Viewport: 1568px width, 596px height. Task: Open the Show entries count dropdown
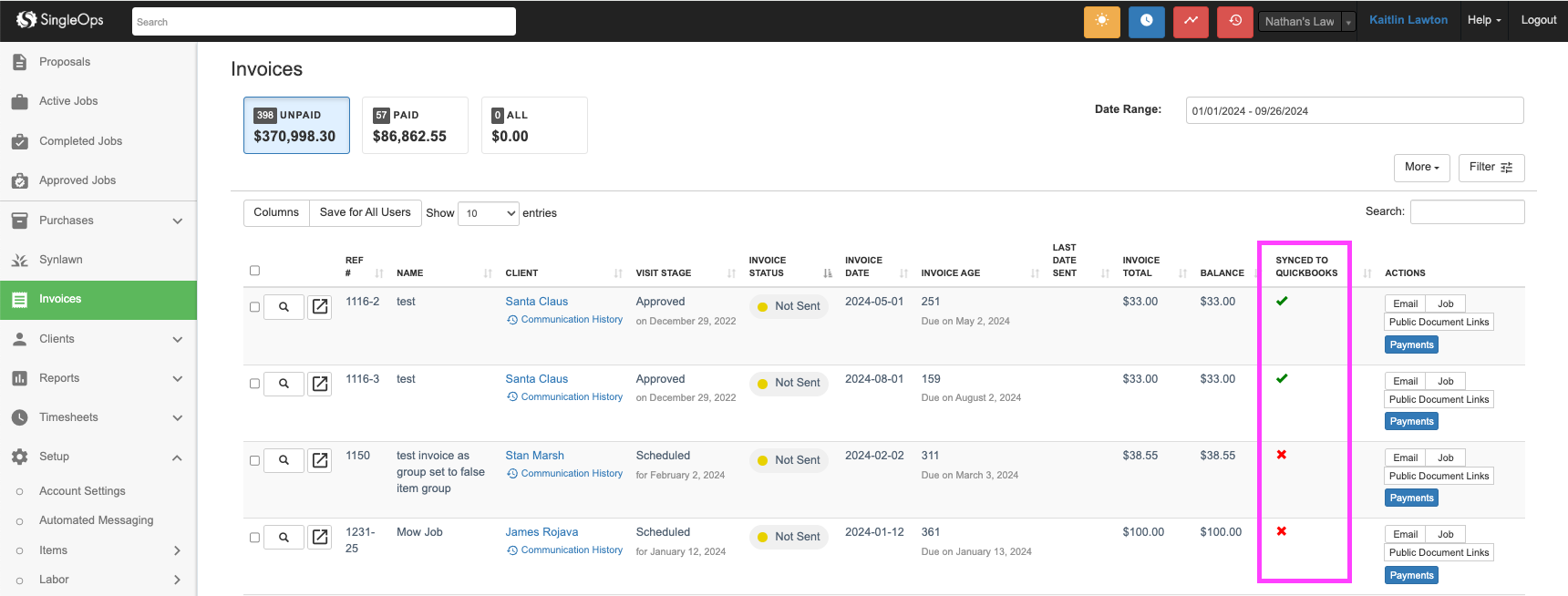(x=488, y=213)
